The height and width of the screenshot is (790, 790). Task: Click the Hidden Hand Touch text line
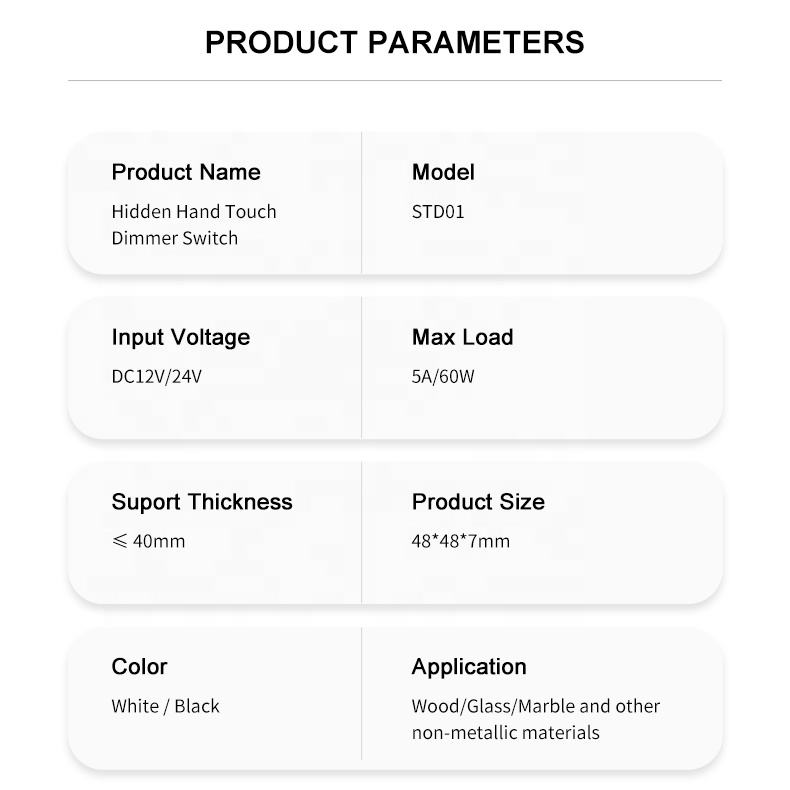pos(194,212)
